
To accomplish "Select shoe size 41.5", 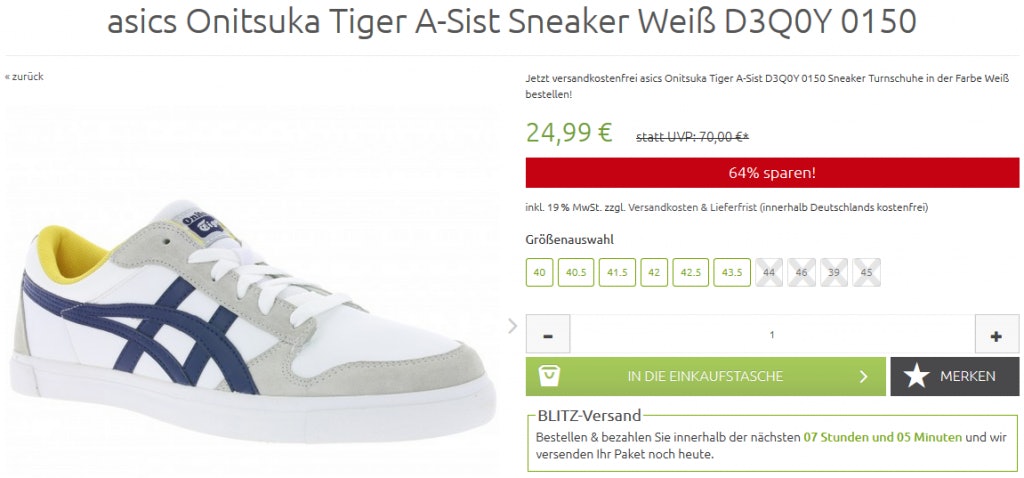I will coord(617,272).
